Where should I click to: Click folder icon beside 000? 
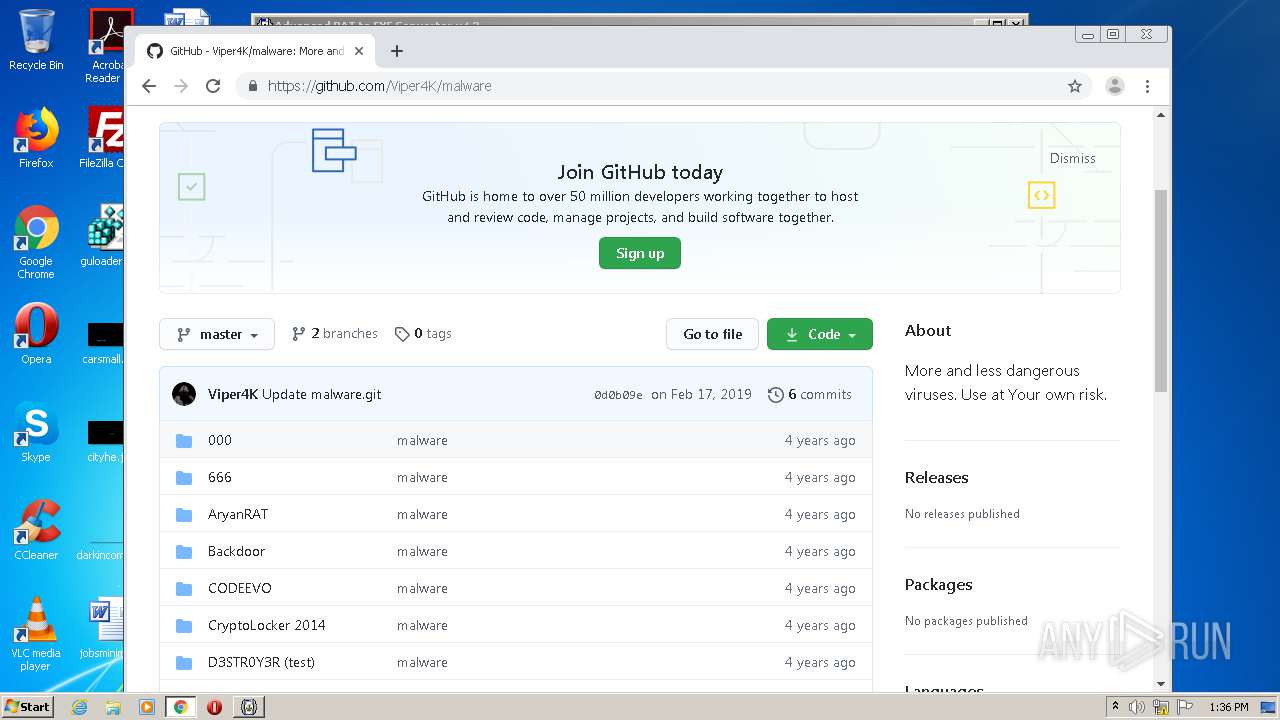click(184, 440)
